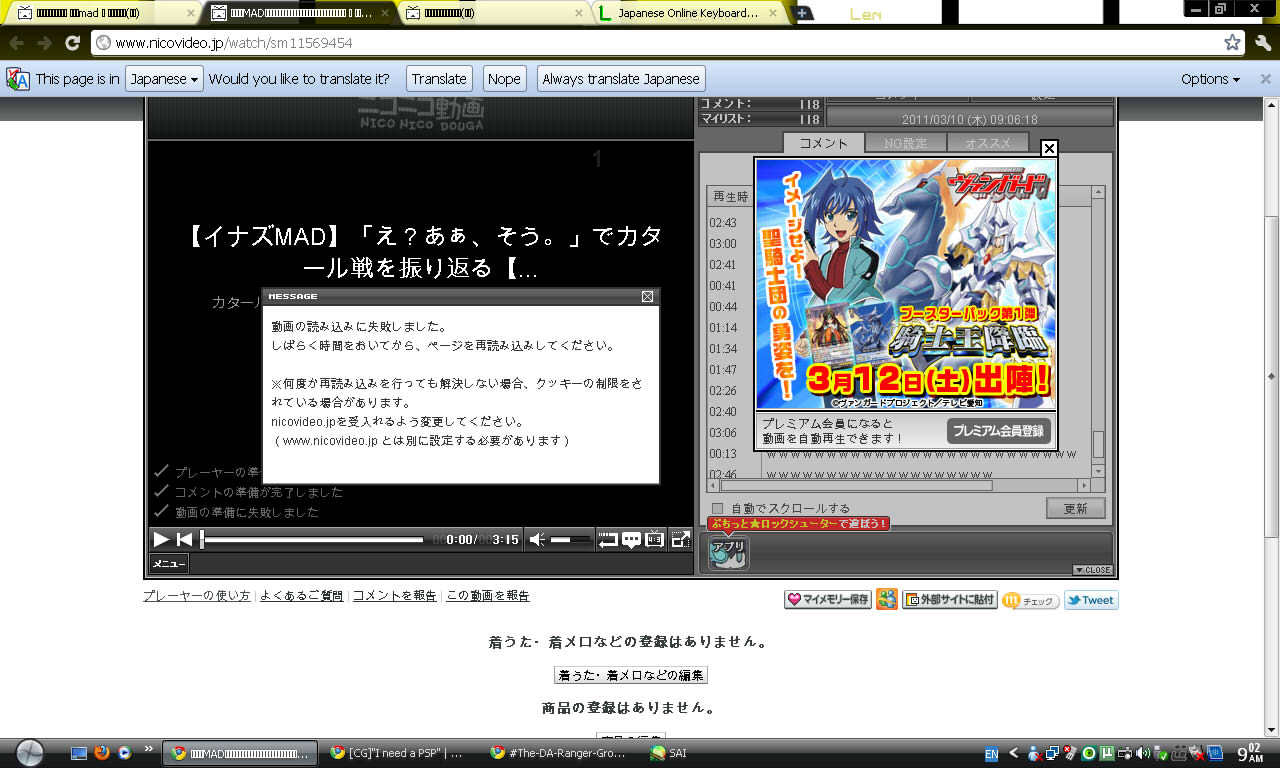Select the NG設定 tab
1280x768 pixels.
pyautogui.click(x=906, y=143)
